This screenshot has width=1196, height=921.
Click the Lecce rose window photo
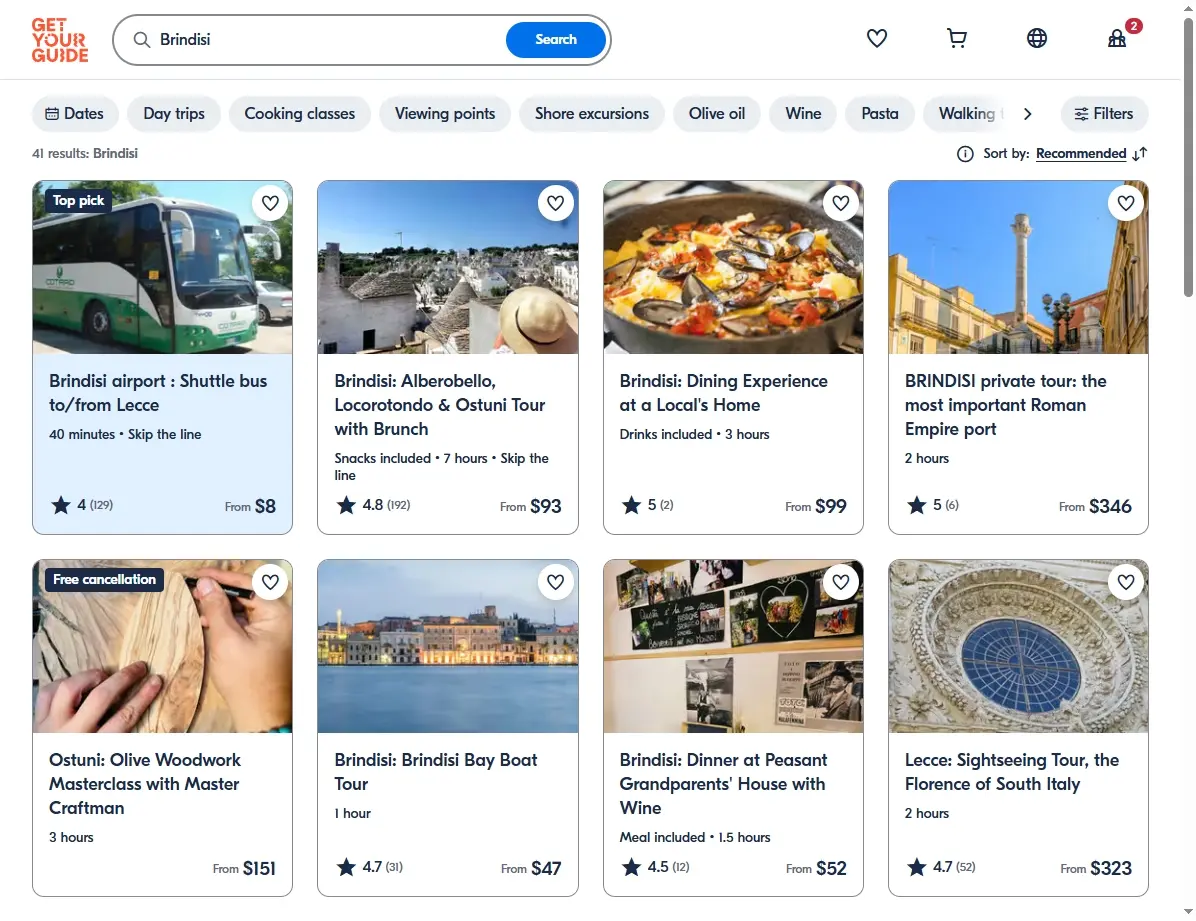[1018, 646]
